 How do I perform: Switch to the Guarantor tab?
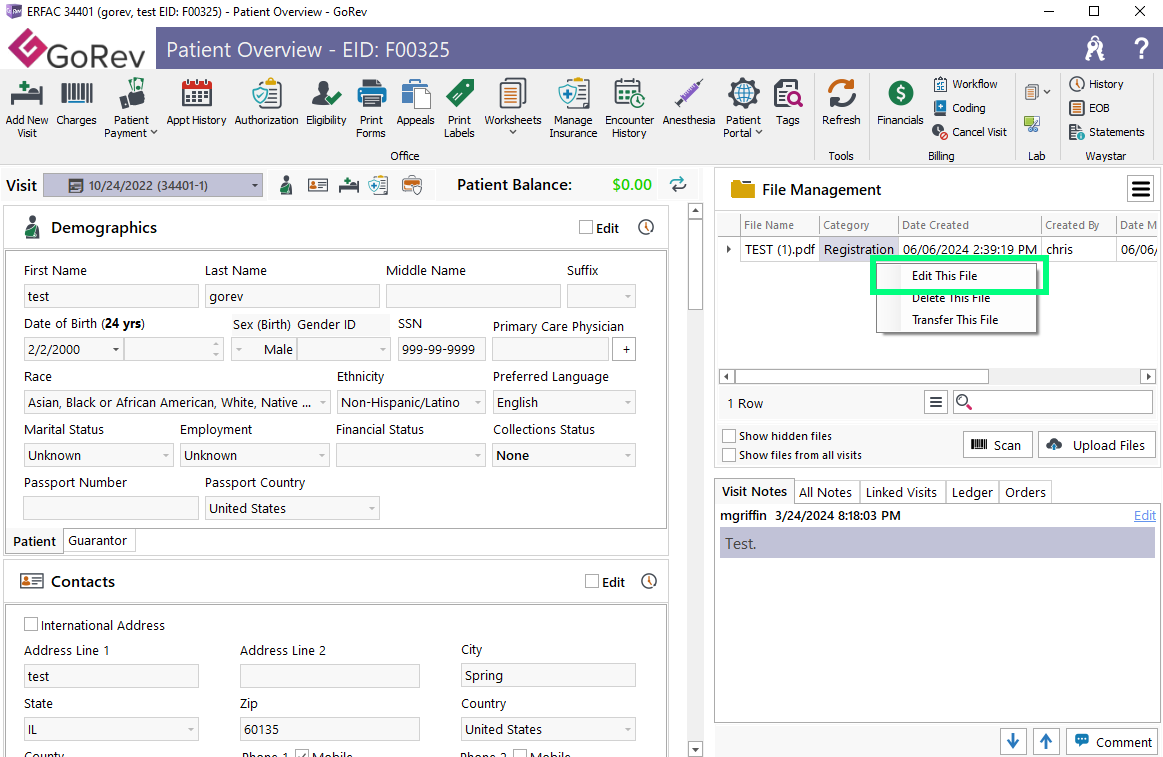point(98,541)
